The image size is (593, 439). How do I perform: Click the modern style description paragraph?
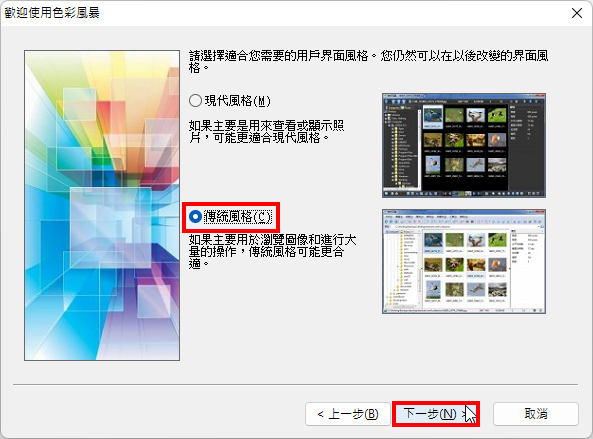[x=266, y=131]
